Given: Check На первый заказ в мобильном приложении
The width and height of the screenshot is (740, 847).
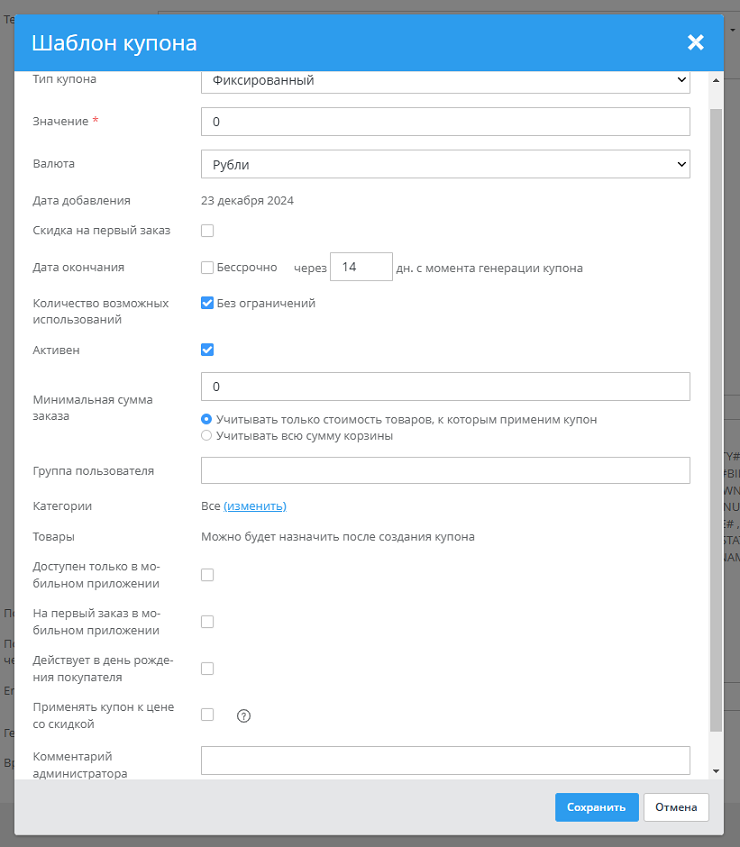Looking at the screenshot, I should [208, 622].
